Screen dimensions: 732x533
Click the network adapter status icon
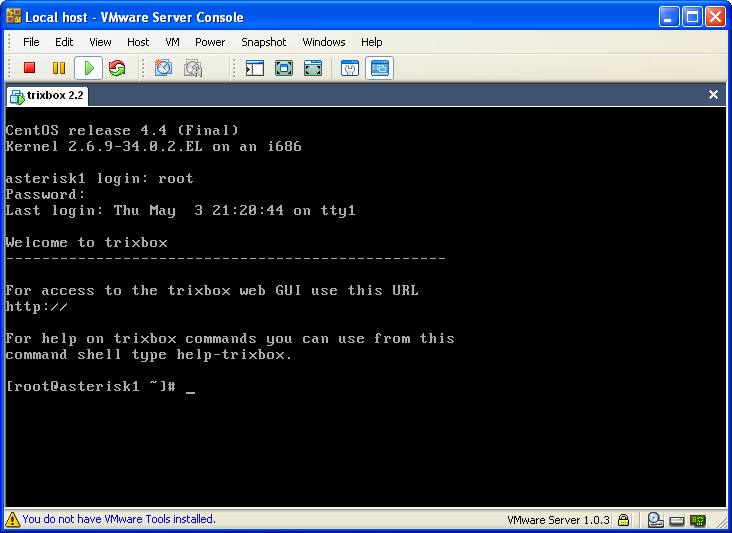click(x=698, y=519)
